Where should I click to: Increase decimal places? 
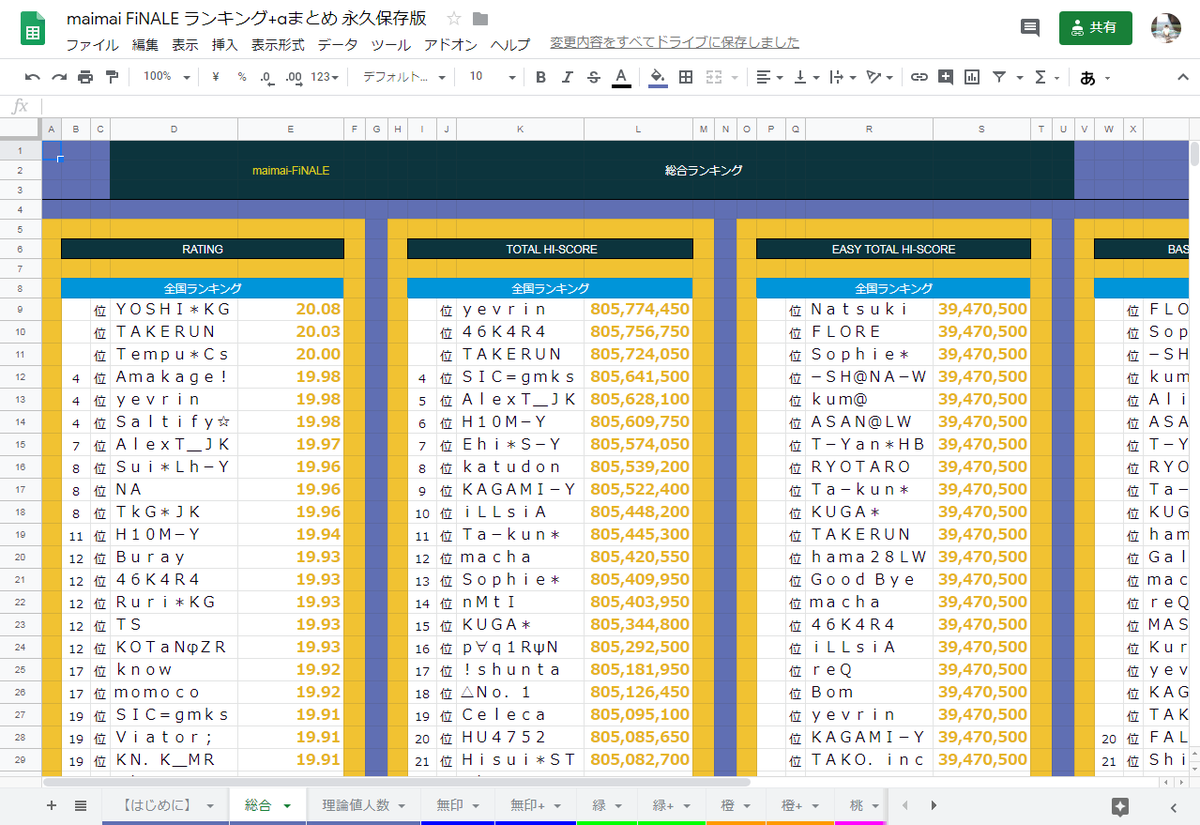293,77
